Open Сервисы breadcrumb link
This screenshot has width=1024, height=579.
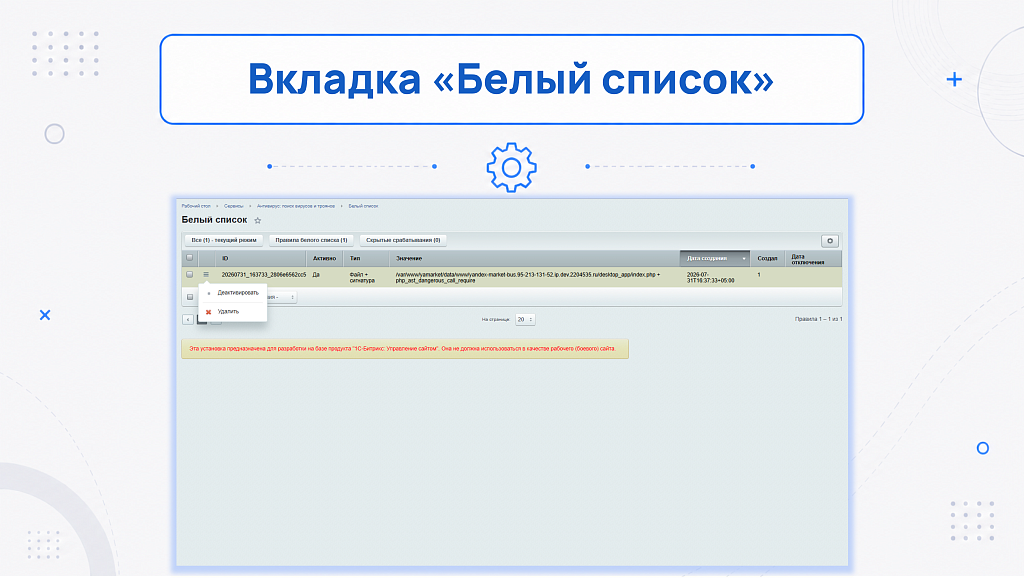[x=234, y=206]
